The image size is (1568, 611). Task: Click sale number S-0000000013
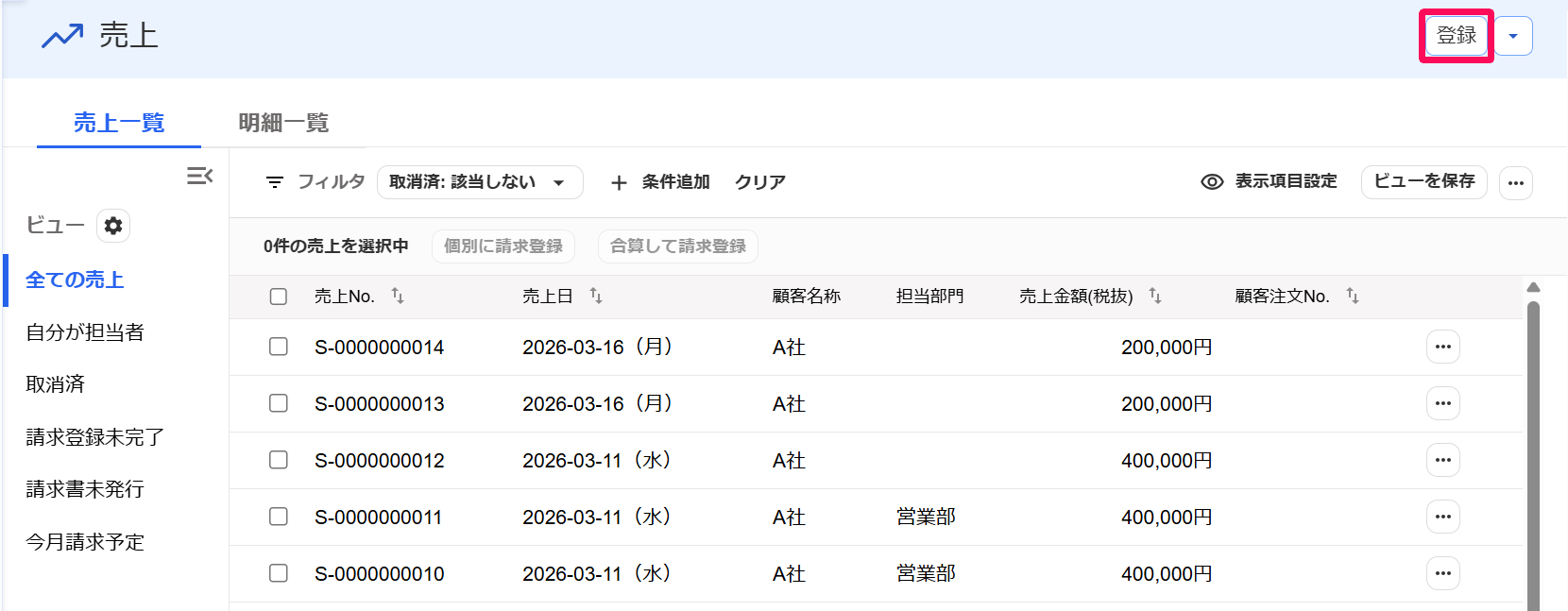point(380,404)
